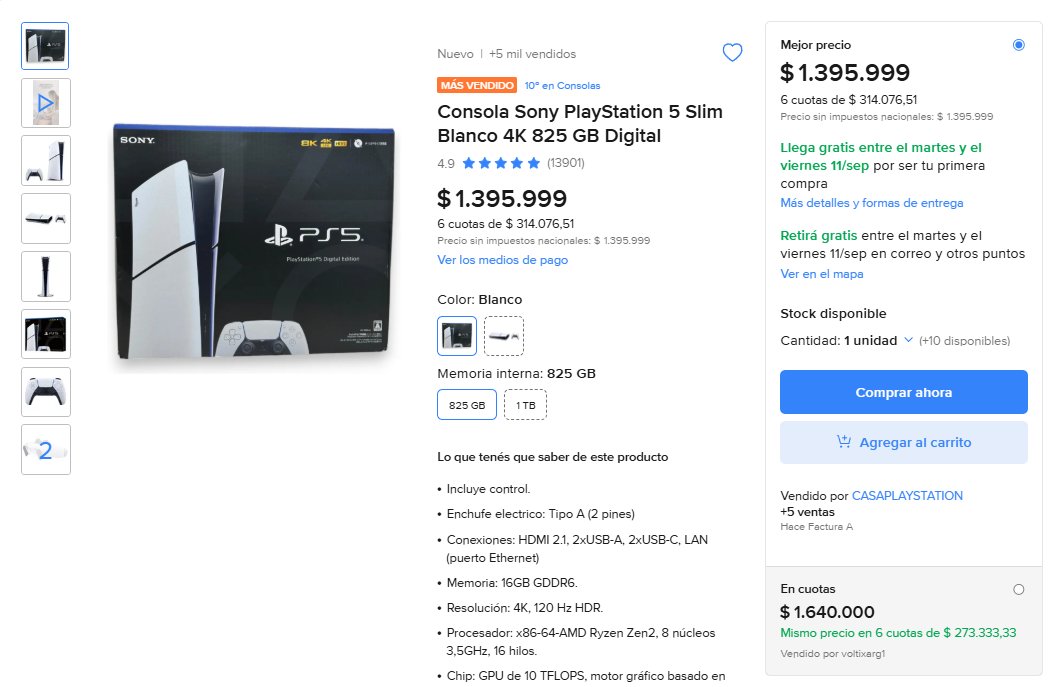This screenshot has width=1061, height=687.
Task: Choose the 825 GB memory option
Action: point(467,405)
